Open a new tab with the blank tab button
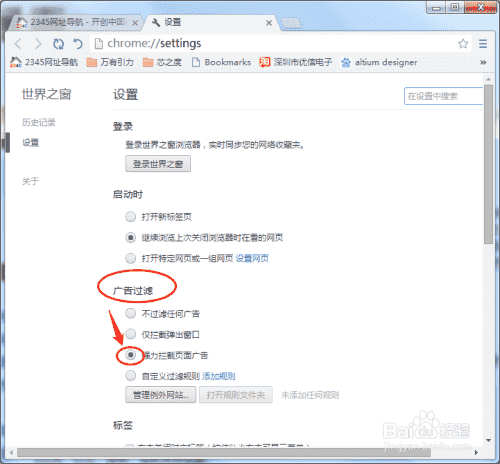This screenshot has width=500, height=464. click(292, 23)
